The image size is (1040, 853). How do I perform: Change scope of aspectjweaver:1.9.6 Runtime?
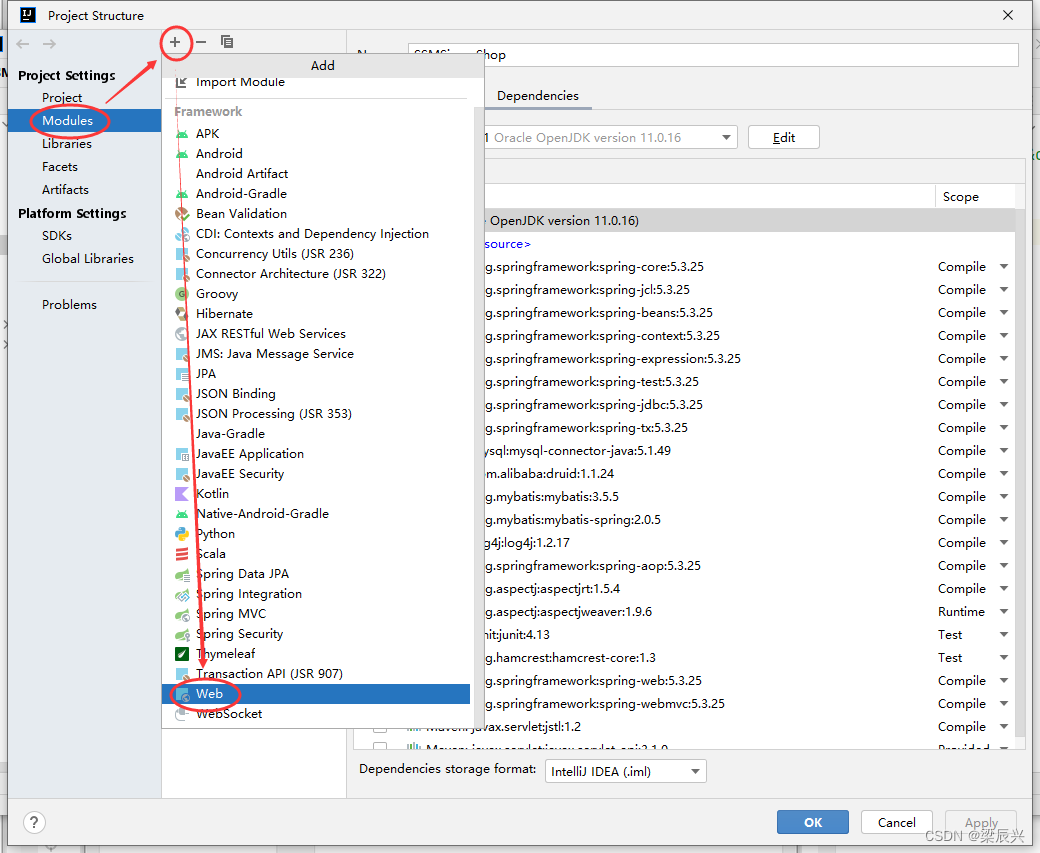click(1004, 612)
